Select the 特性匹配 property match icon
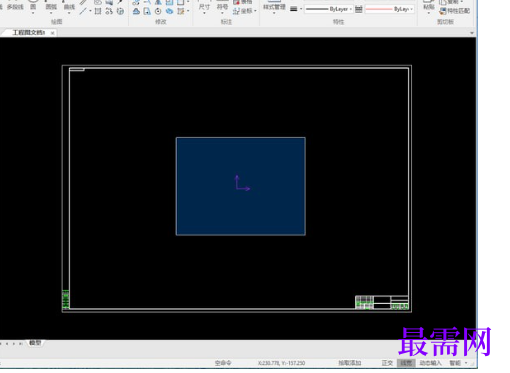510x373 pixels. pyautogui.click(x=455, y=11)
